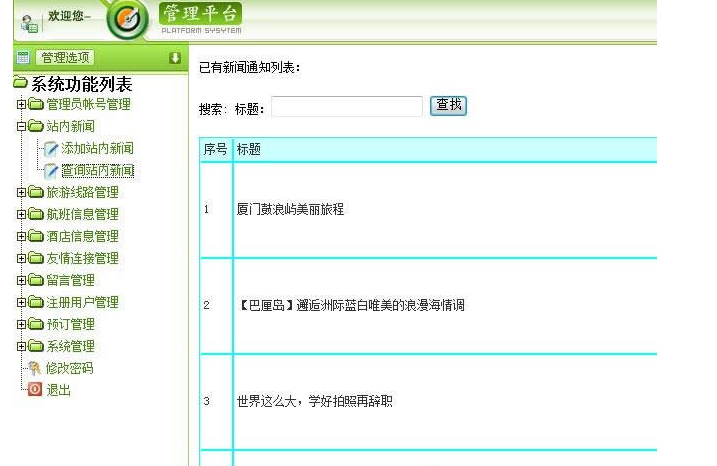Click the folder icon of 酒店信息管理
The height and width of the screenshot is (466, 717).
36,236
